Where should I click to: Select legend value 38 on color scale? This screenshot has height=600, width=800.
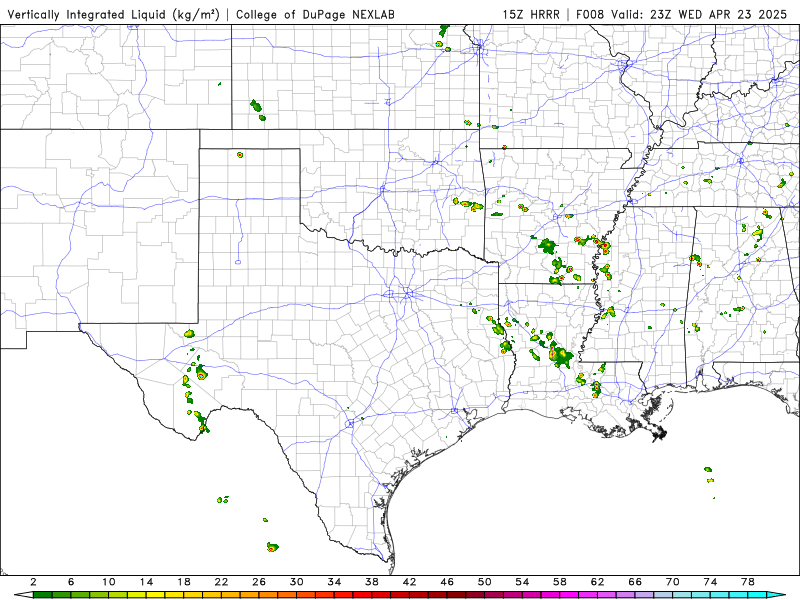tap(372, 582)
